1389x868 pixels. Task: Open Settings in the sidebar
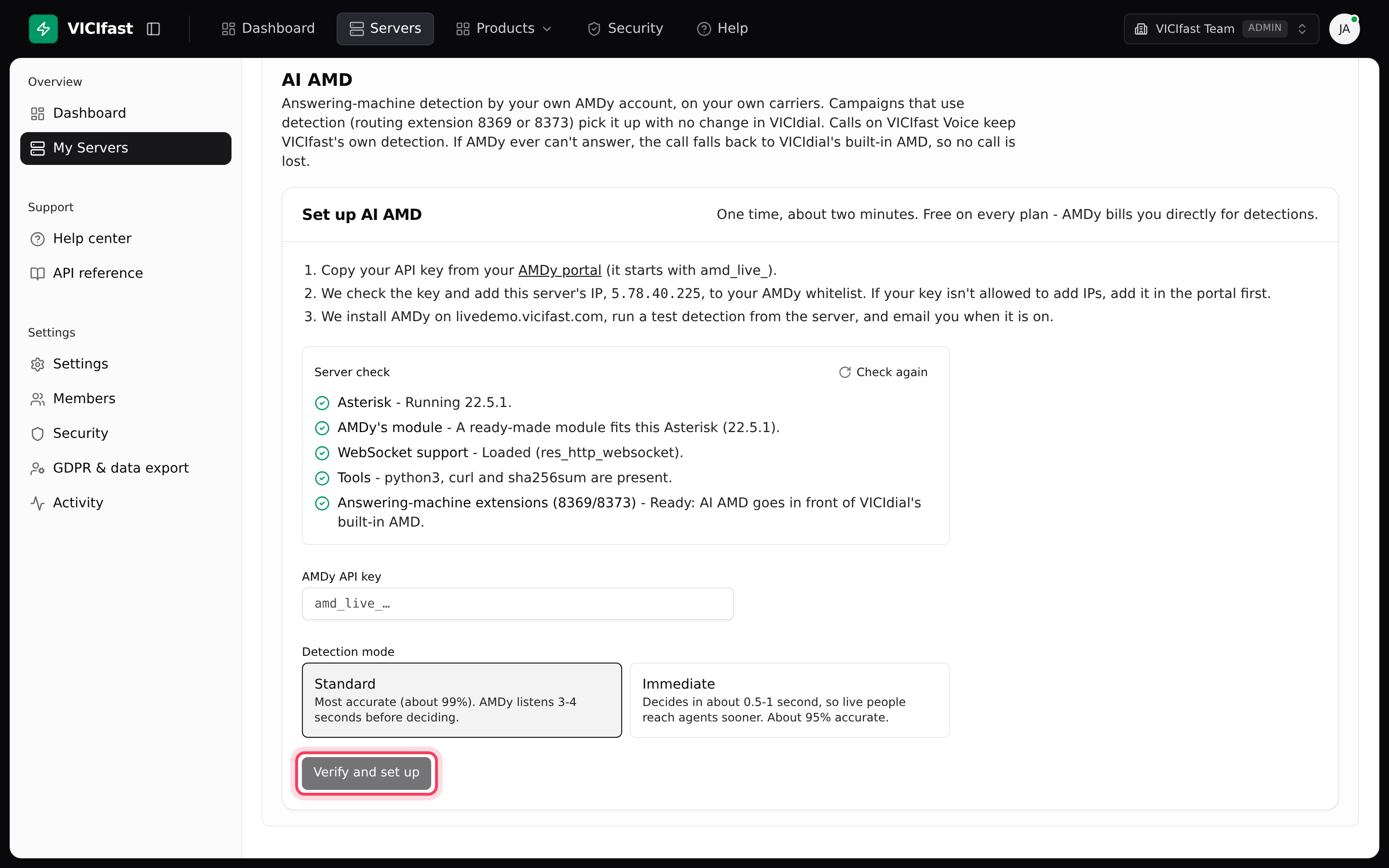[126, 364]
